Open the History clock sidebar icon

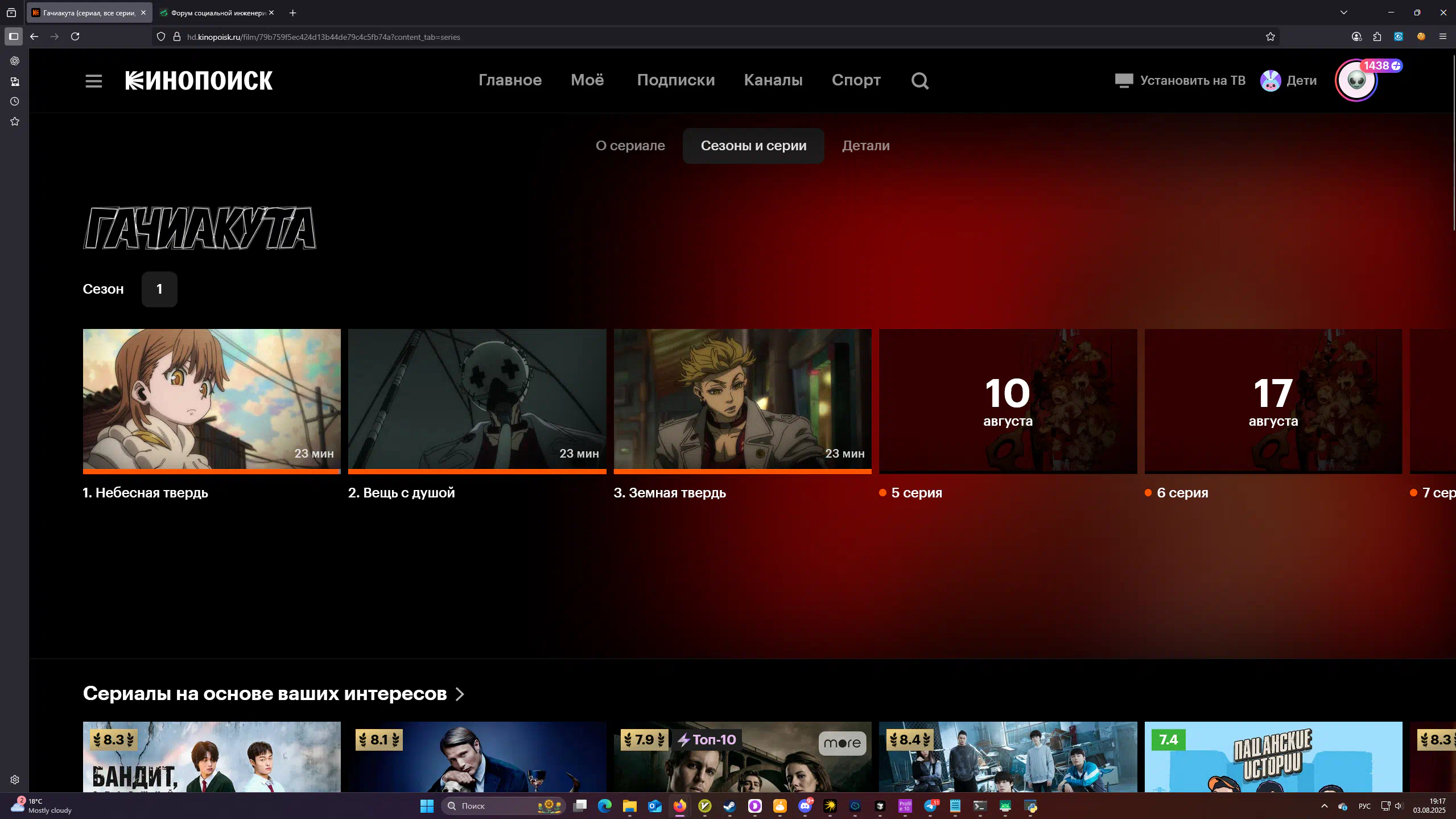click(x=15, y=101)
